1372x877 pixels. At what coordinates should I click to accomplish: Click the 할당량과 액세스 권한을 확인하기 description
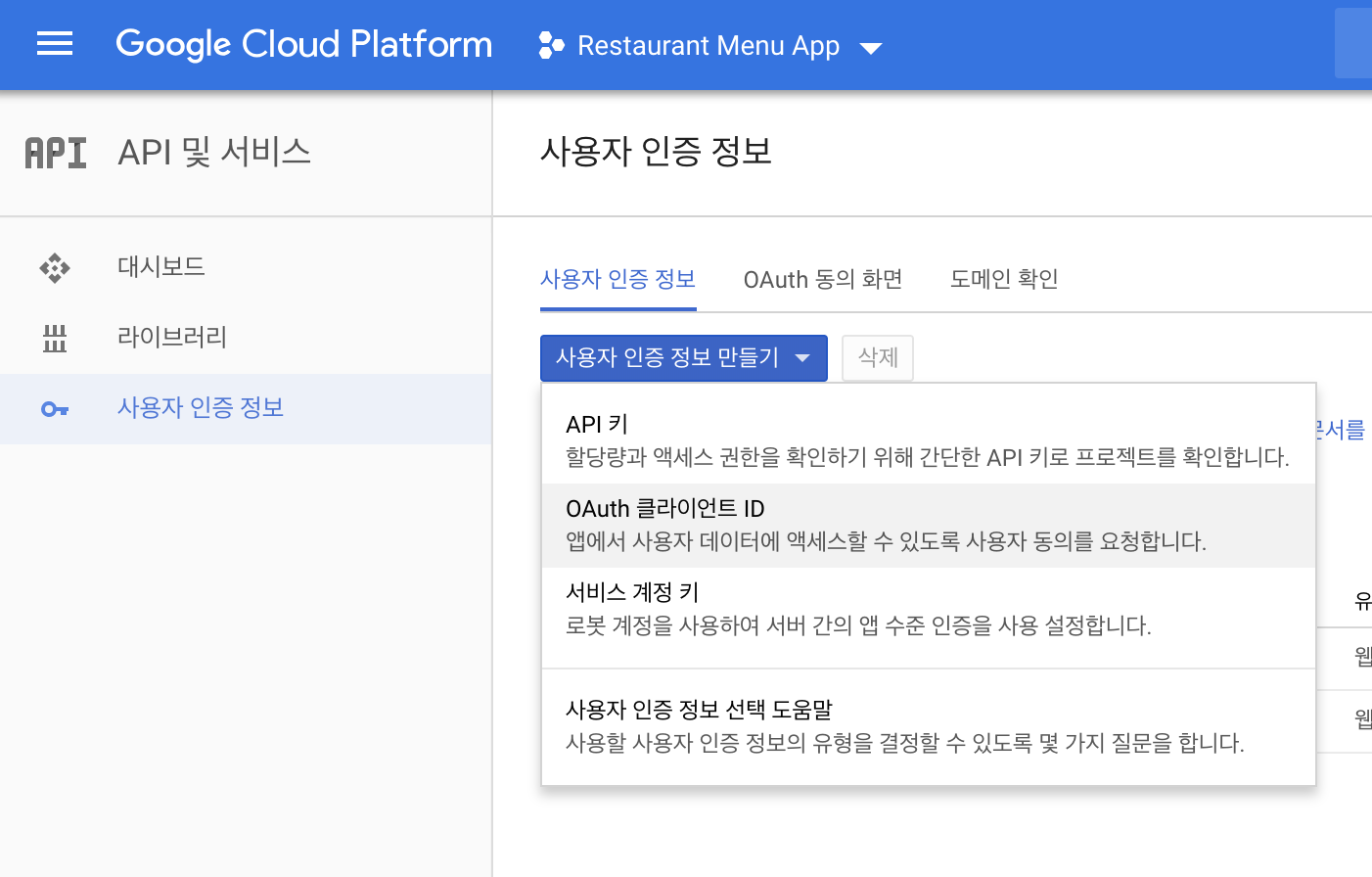tap(928, 457)
